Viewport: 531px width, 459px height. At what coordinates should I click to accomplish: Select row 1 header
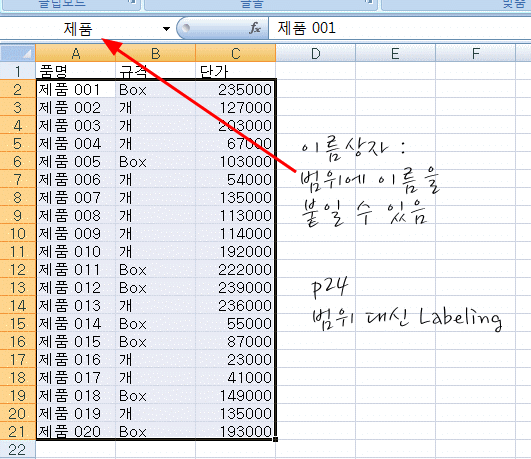coord(18,71)
